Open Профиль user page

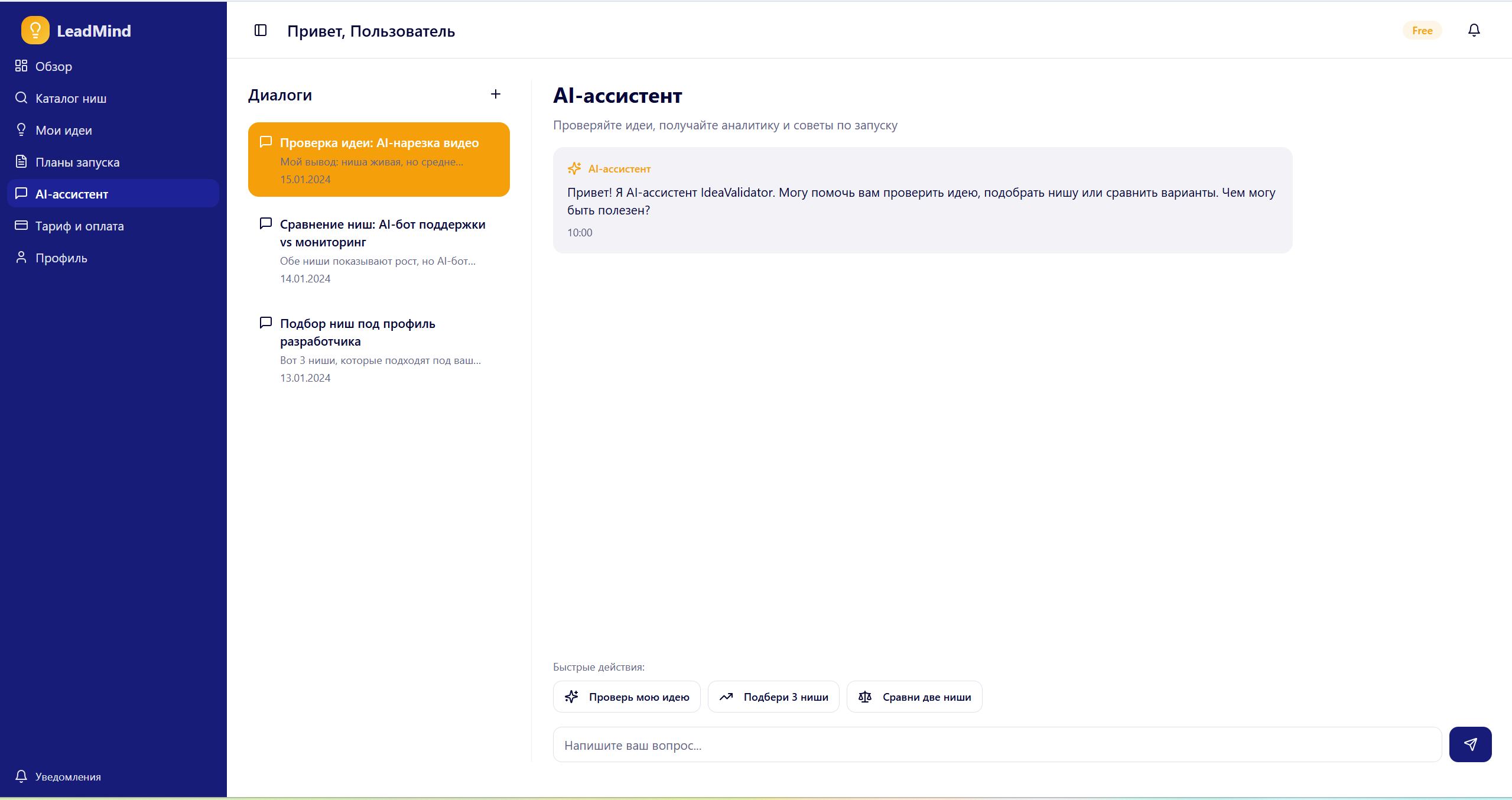[61, 258]
